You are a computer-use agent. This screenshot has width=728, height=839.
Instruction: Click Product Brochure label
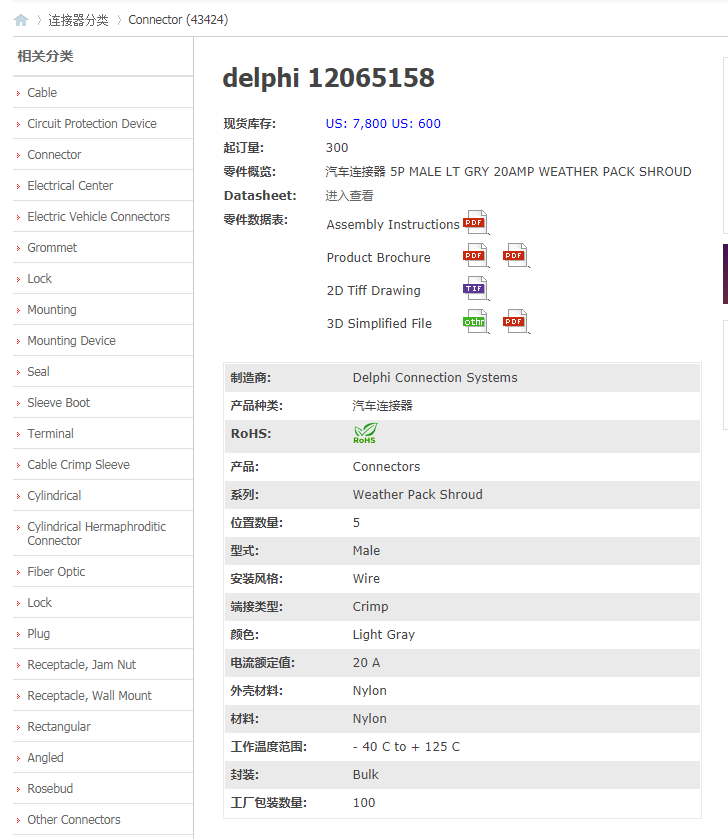point(378,258)
